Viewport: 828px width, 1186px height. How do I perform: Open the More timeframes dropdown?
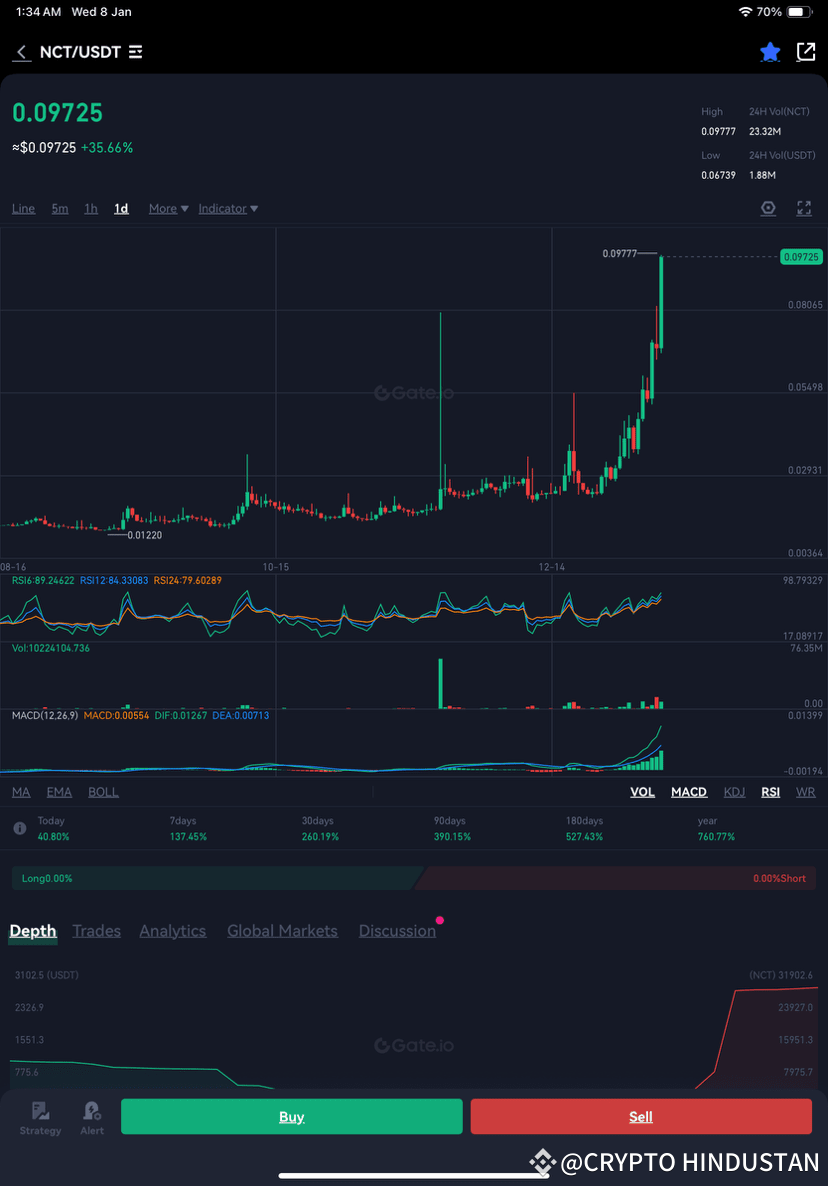(167, 208)
